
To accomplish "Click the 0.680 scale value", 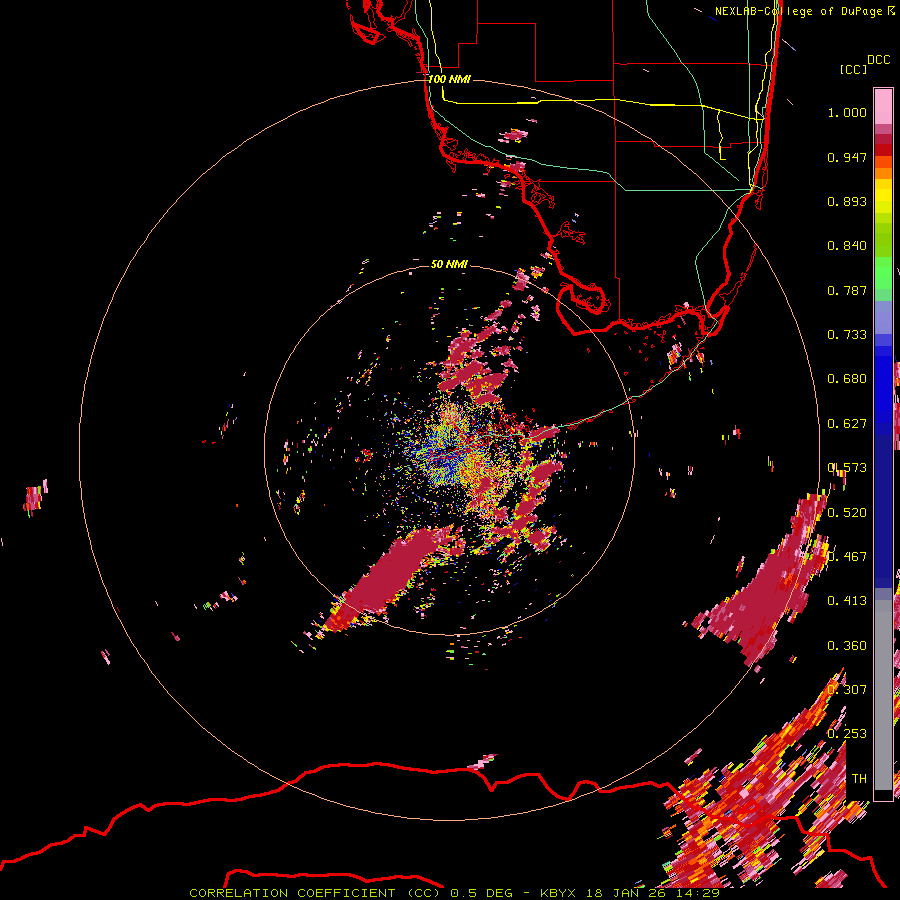I will coord(847,379).
